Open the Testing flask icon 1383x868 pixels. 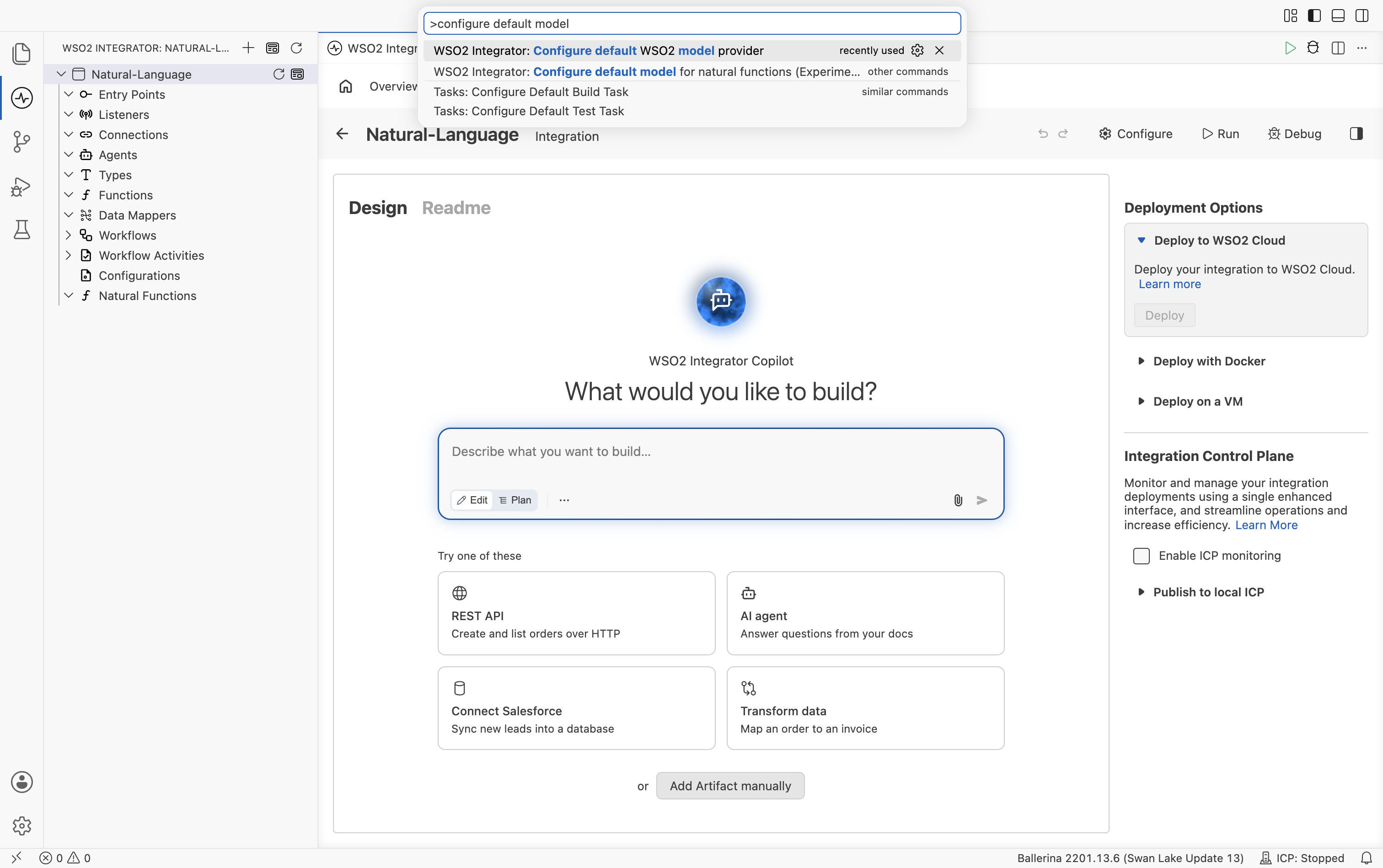tap(22, 230)
